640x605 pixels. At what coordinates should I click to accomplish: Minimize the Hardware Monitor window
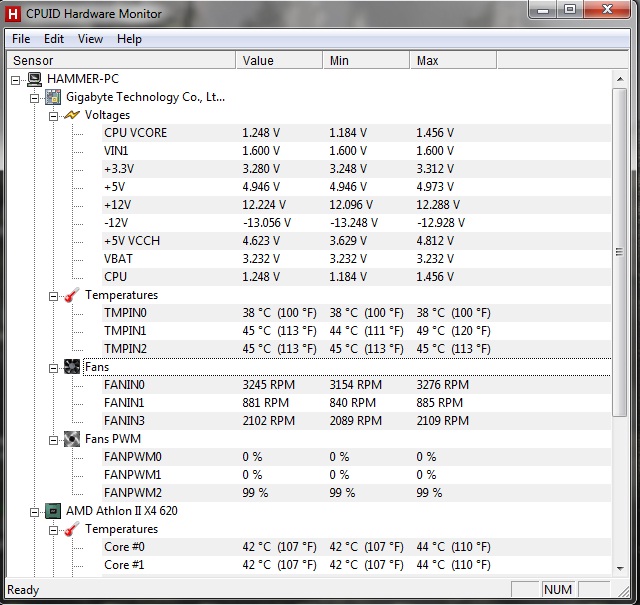pos(543,10)
